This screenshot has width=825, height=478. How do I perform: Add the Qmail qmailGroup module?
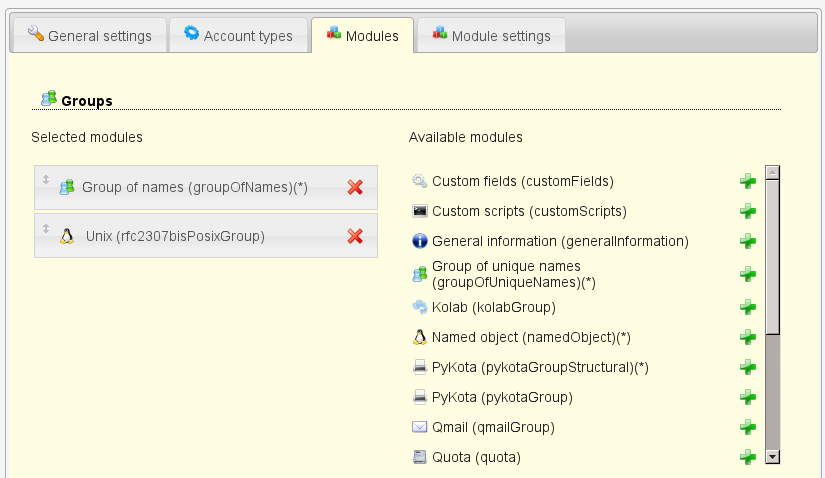pos(747,427)
